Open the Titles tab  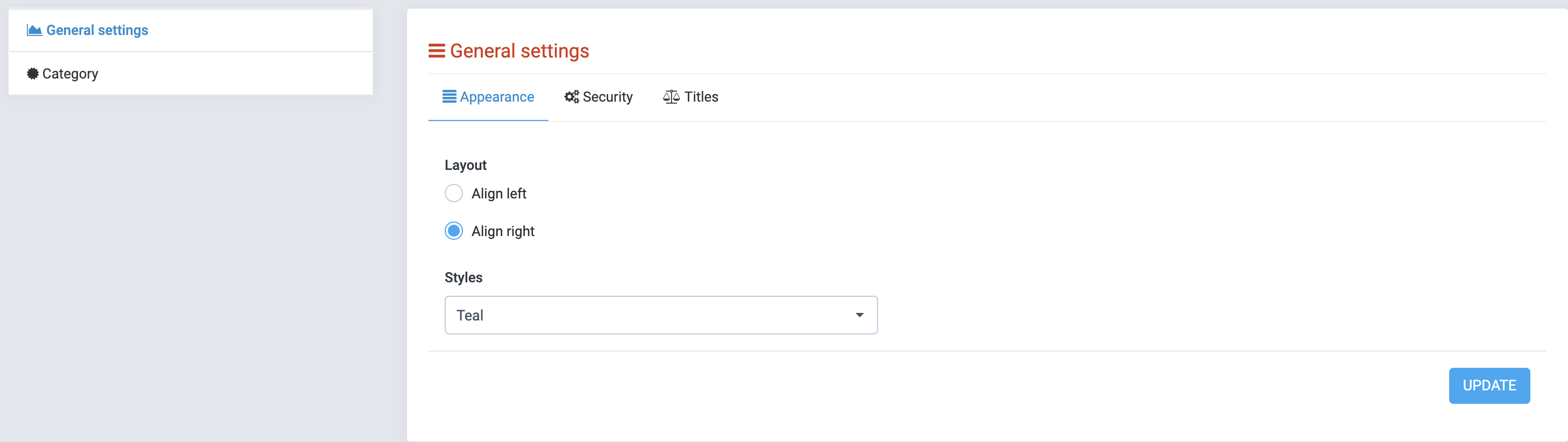click(701, 97)
